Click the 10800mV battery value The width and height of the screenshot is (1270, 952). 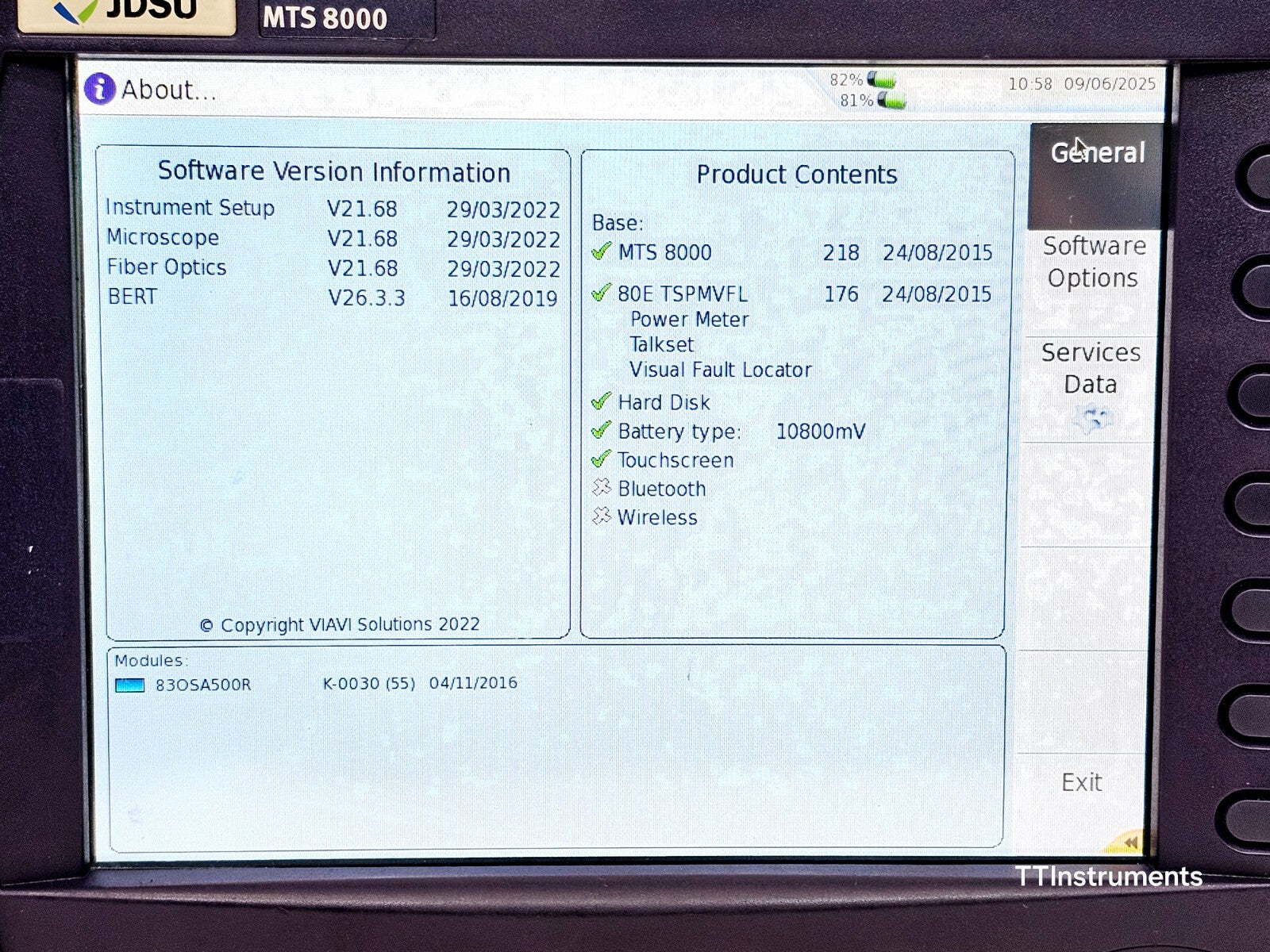(821, 432)
